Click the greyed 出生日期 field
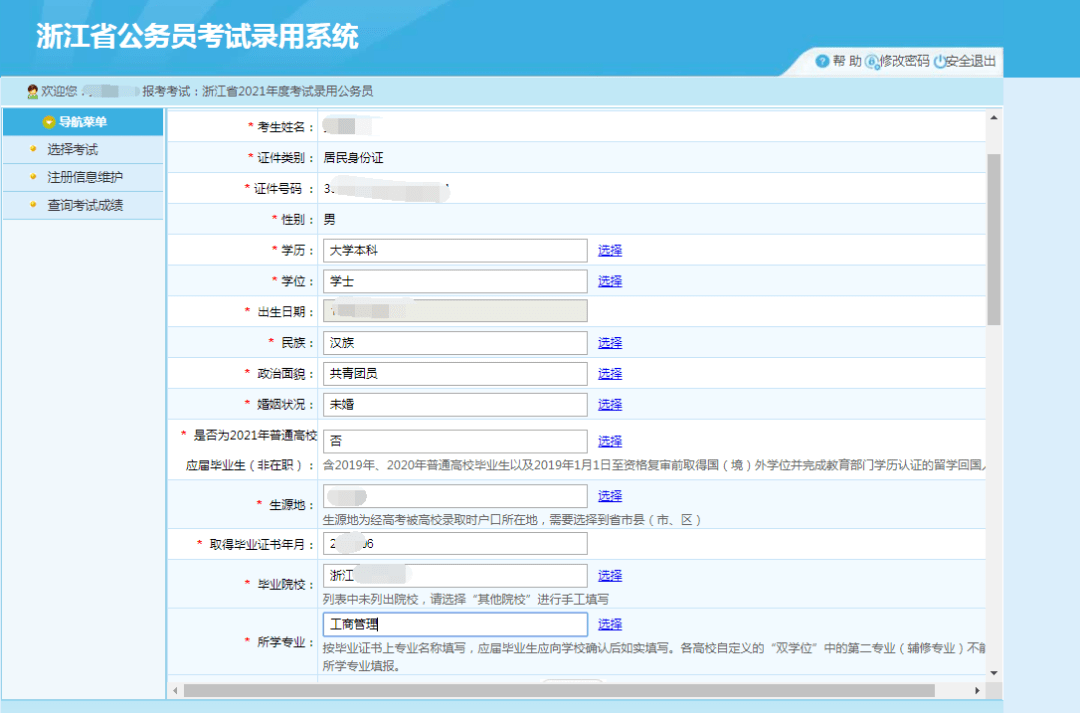The height and width of the screenshot is (713, 1080). 455,311
